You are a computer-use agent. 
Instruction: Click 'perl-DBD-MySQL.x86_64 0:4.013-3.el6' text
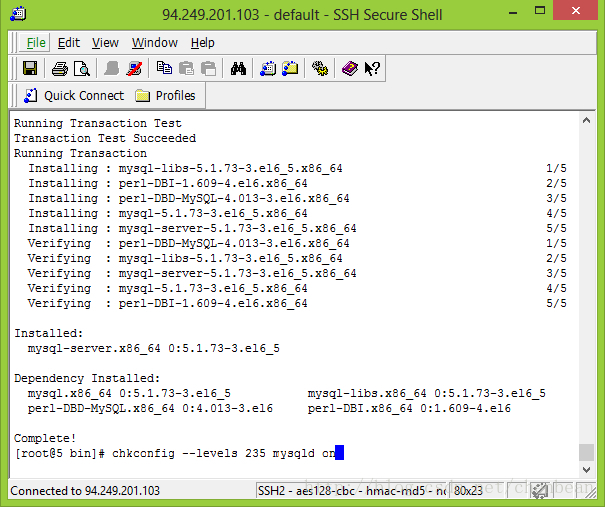point(150,408)
